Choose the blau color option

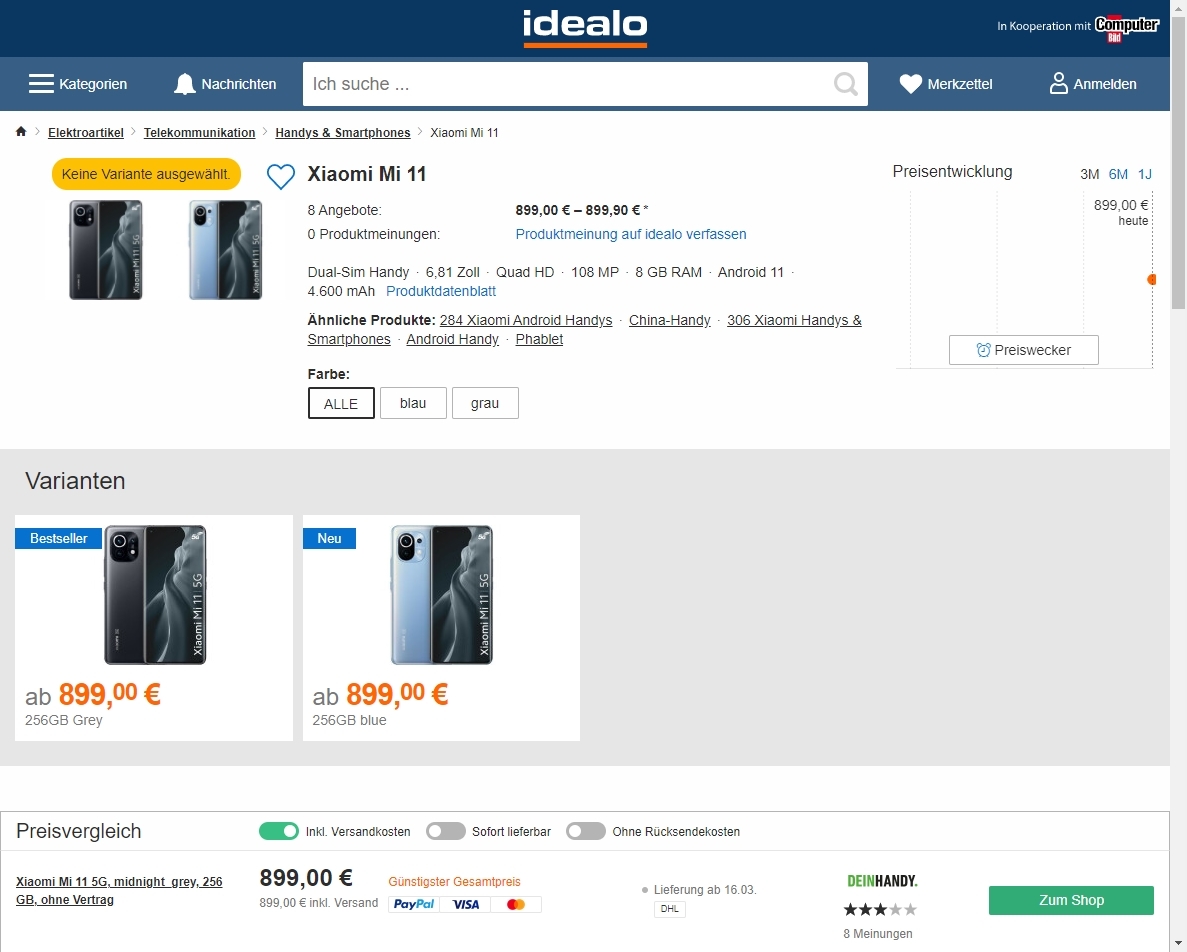(413, 403)
